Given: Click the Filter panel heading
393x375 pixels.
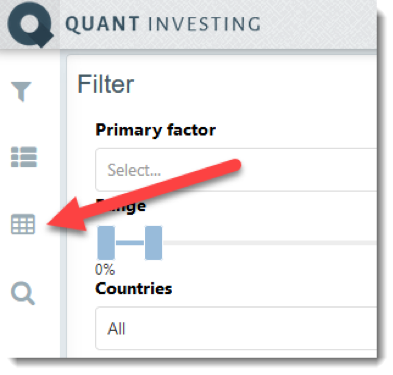Looking at the screenshot, I should click(x=106, y=84).
